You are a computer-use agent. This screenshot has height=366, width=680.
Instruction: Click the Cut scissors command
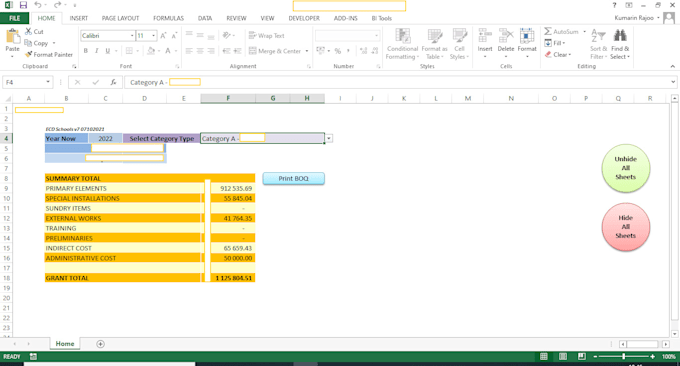tap(34, 32)
